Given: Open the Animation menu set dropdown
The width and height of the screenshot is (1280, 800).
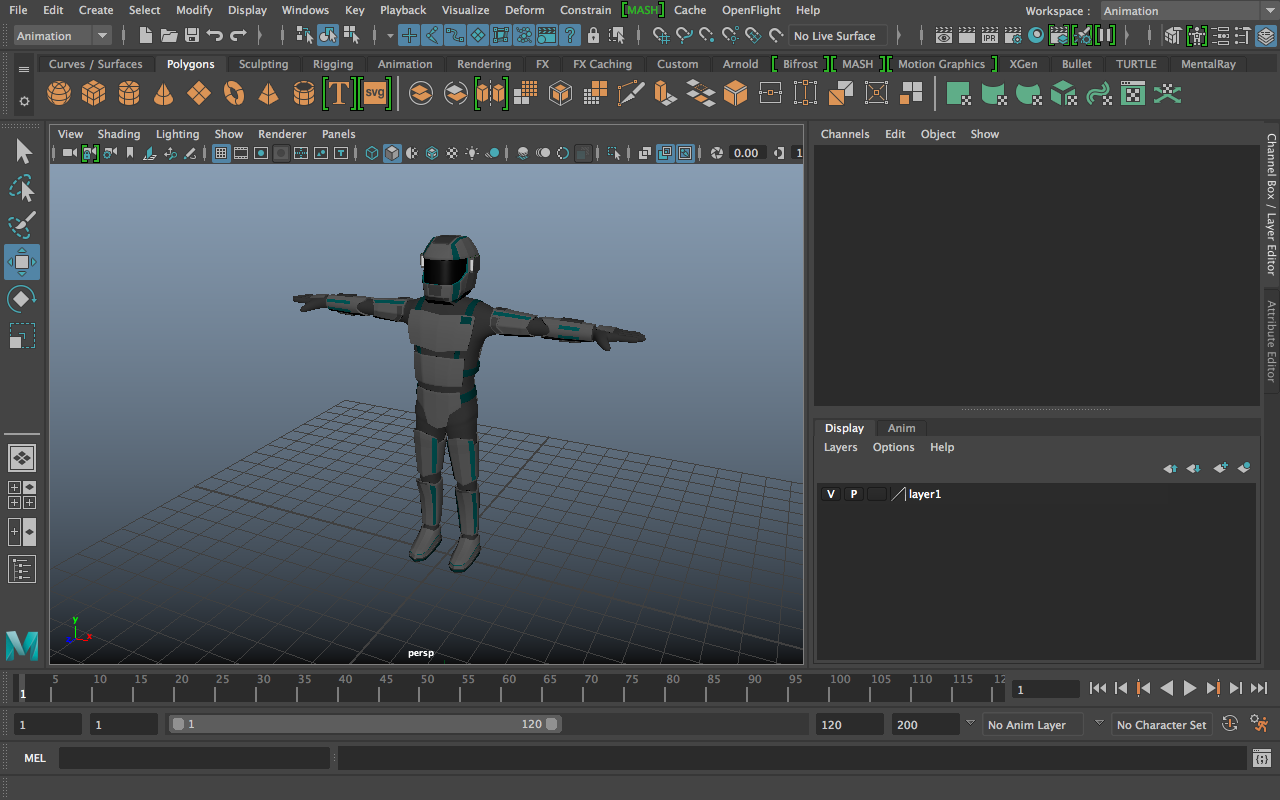Looking at the screenshot, I should pyautogui.click(x=62, y=36).
